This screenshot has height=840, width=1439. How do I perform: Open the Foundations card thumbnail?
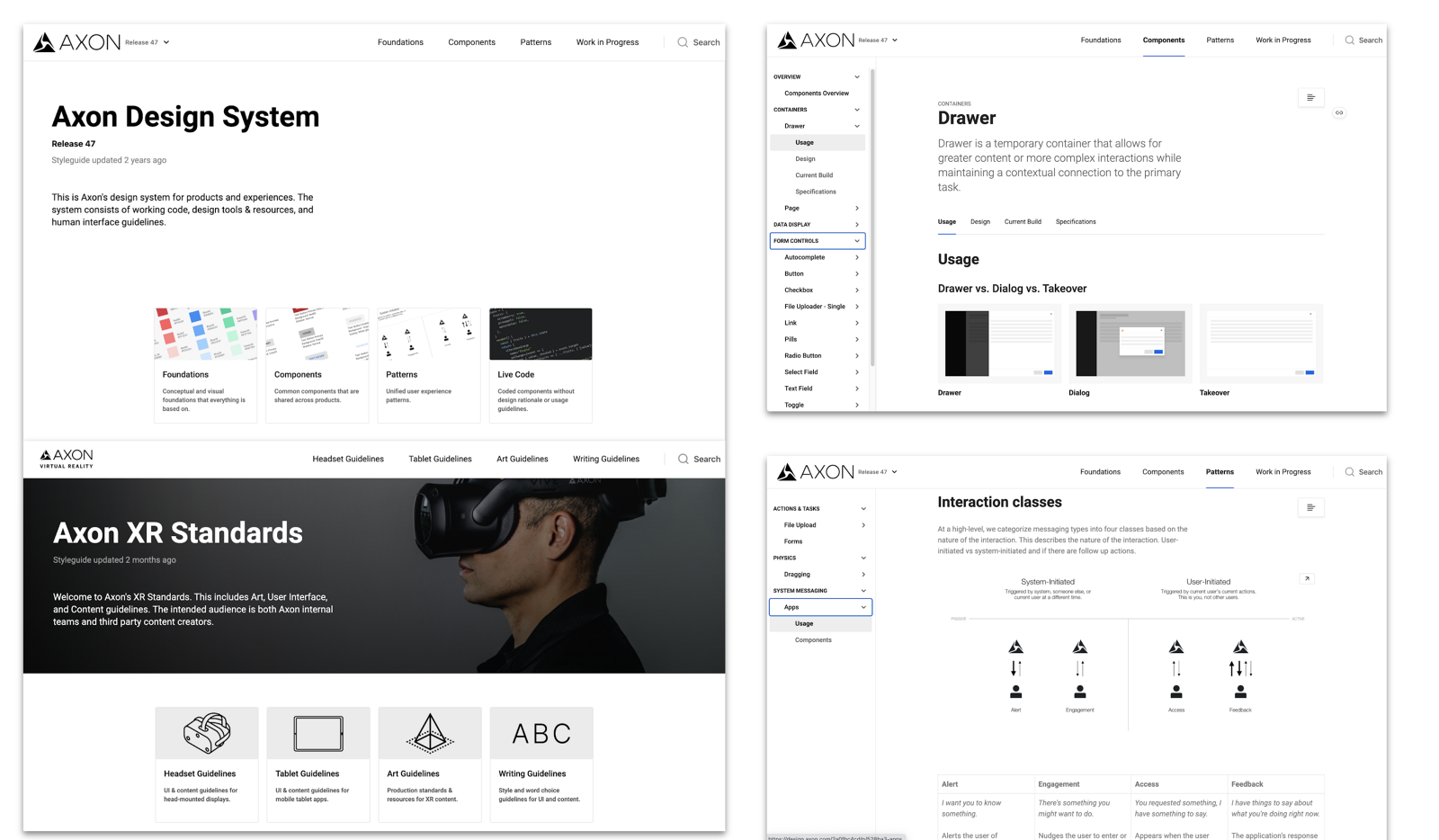[206, 334]
